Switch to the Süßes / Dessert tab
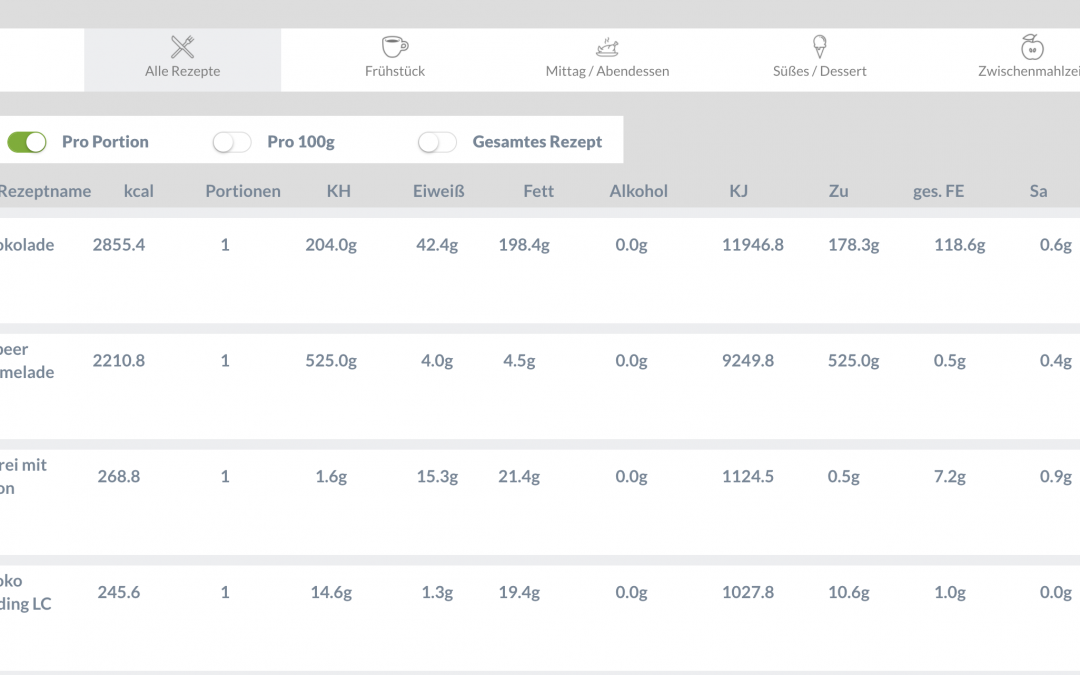The height and width of the screenshot is (675, 1080). [820, 71]
